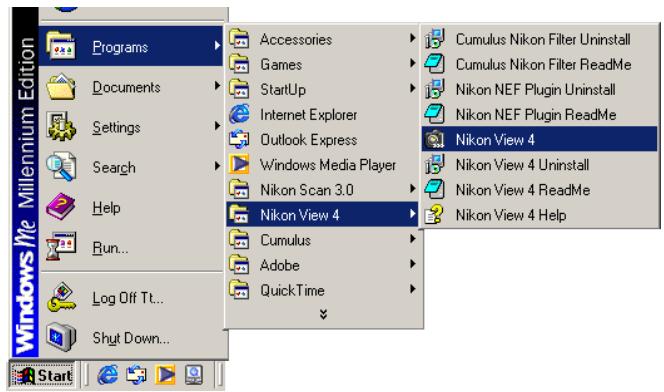Launch Media Player from the taskbar quick launch

tap(165, 375)
